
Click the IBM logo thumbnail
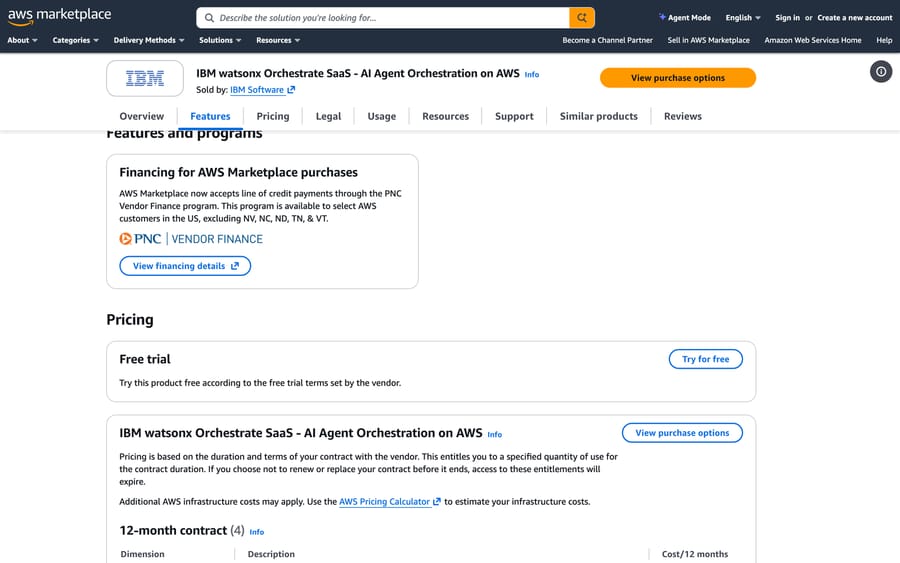click(x=145, y=79)
